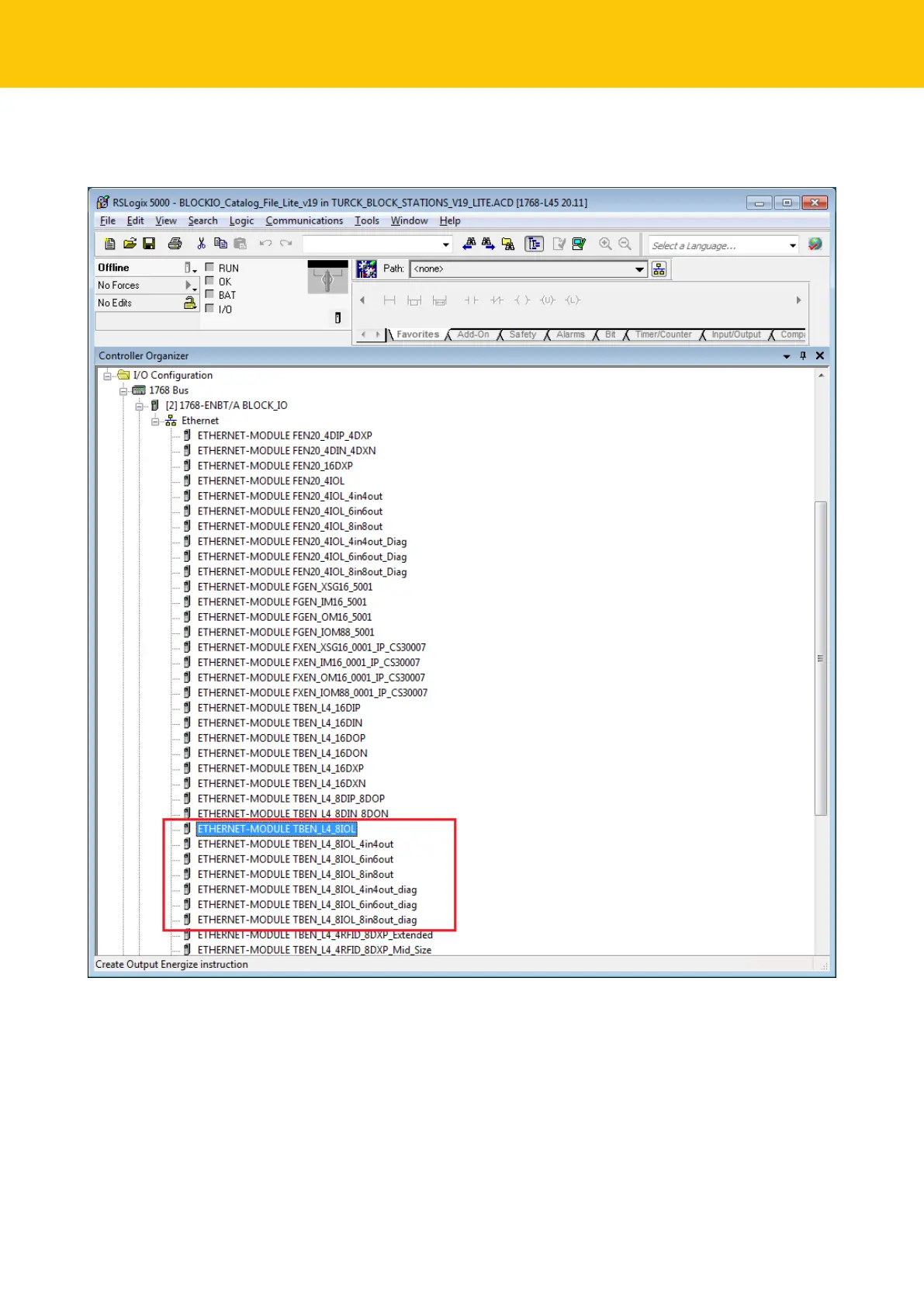Click the Verify Routine icon
The image size is (924, 1307).
[559, 244]
